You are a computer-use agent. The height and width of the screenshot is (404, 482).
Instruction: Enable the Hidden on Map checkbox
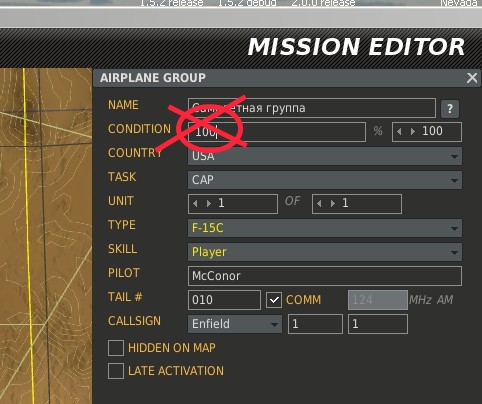pyautogui.click(x=116, y=348)
